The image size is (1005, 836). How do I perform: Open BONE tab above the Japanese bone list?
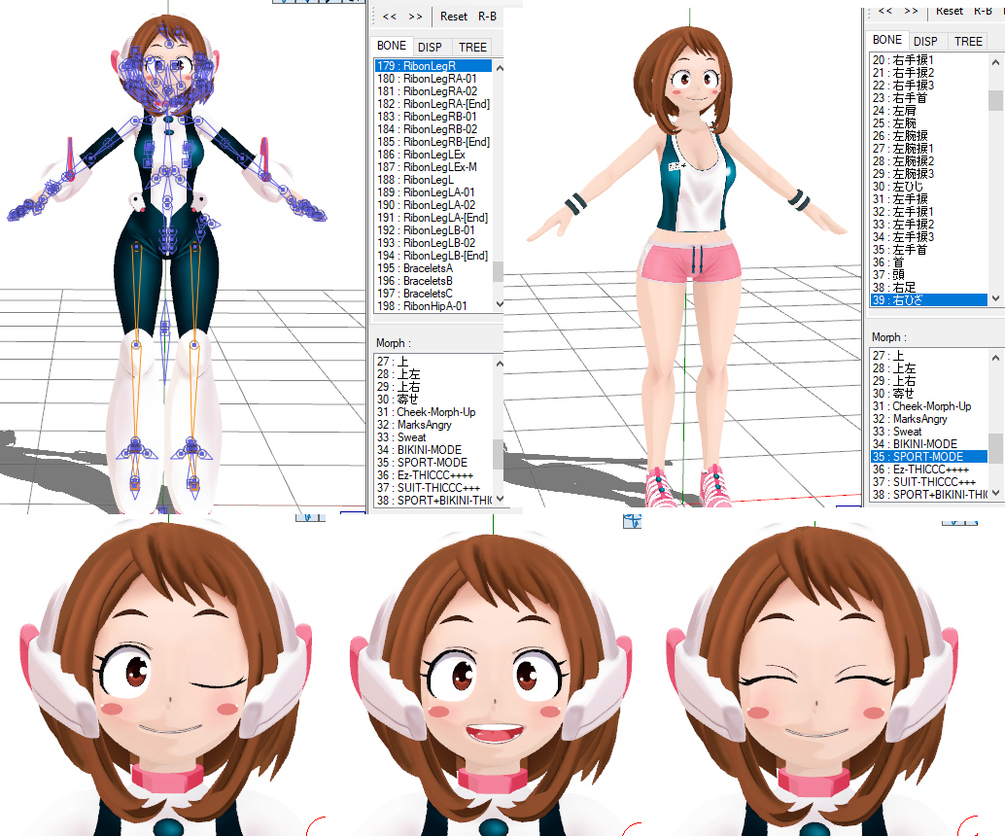tap(887, 40)
